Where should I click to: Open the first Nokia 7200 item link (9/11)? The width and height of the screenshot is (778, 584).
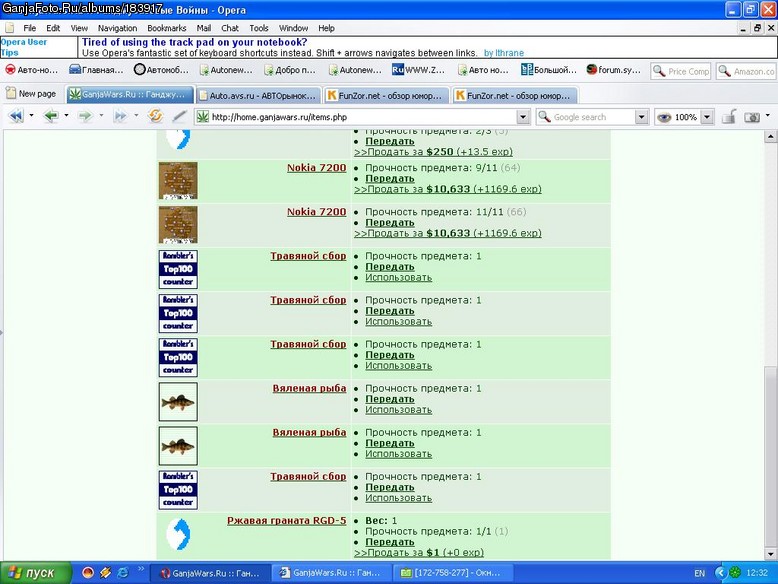pos(317,168)
